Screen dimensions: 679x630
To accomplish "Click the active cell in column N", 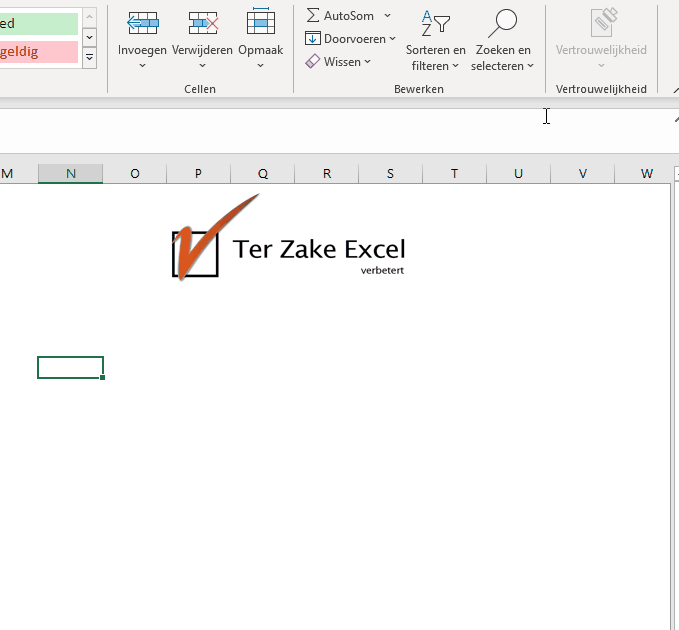I will point(71,367).
